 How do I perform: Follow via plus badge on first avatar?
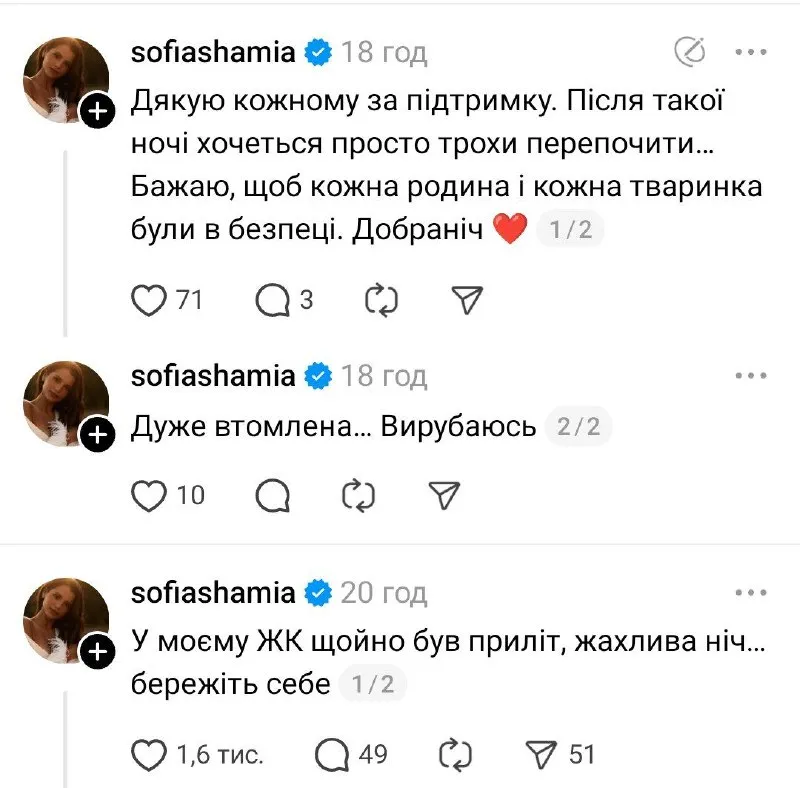point(96,112)
